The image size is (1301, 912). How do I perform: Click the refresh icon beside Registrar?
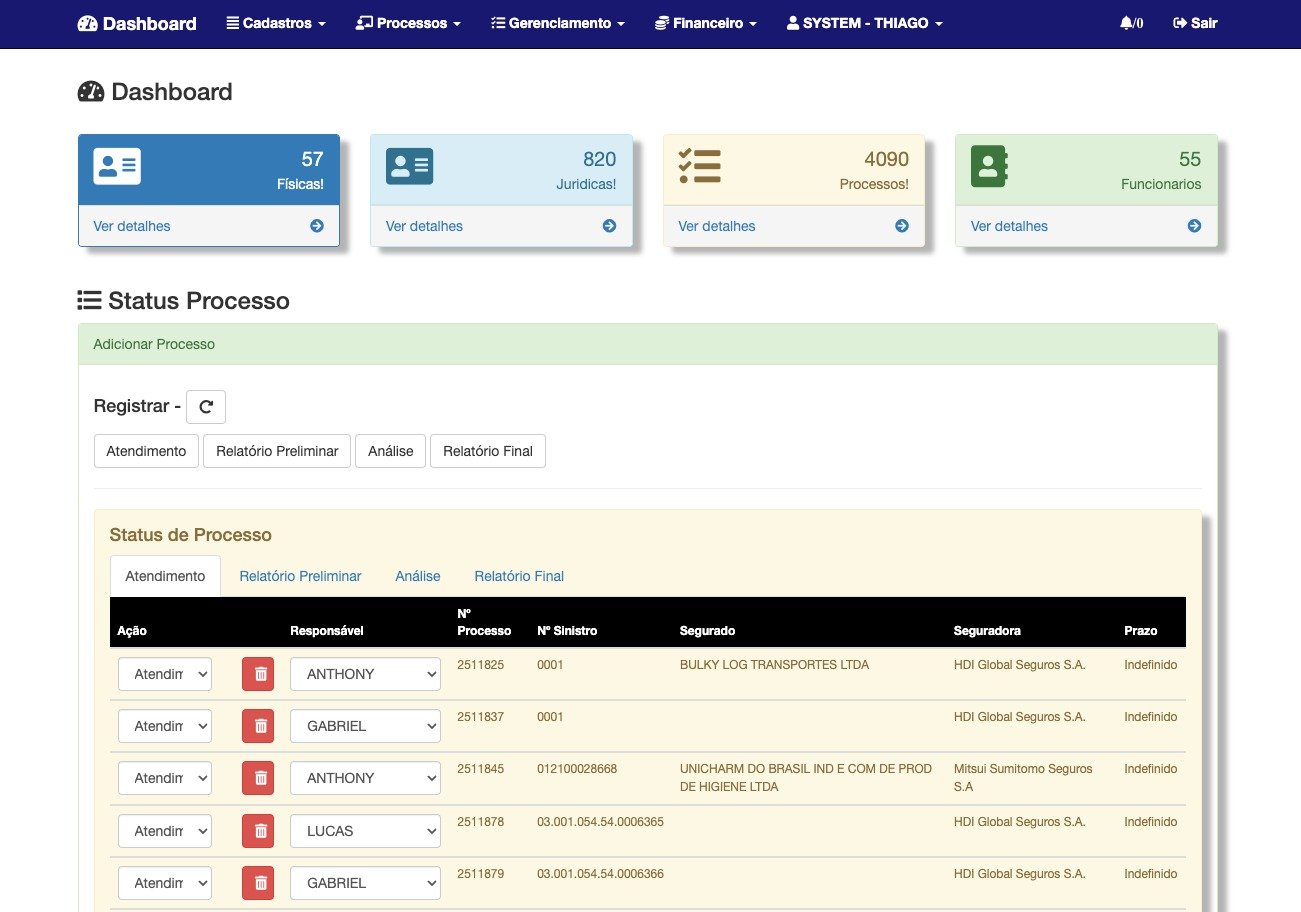(206, 407)
